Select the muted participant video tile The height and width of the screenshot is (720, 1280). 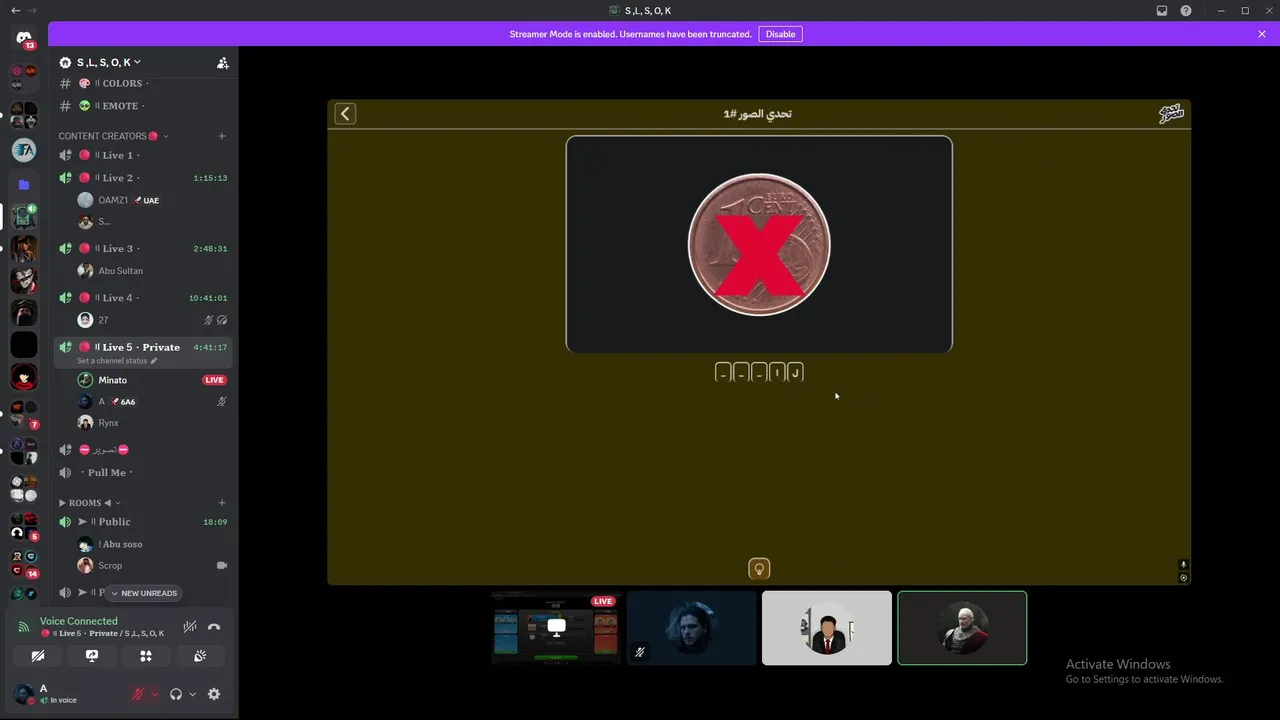coord(692,628)
